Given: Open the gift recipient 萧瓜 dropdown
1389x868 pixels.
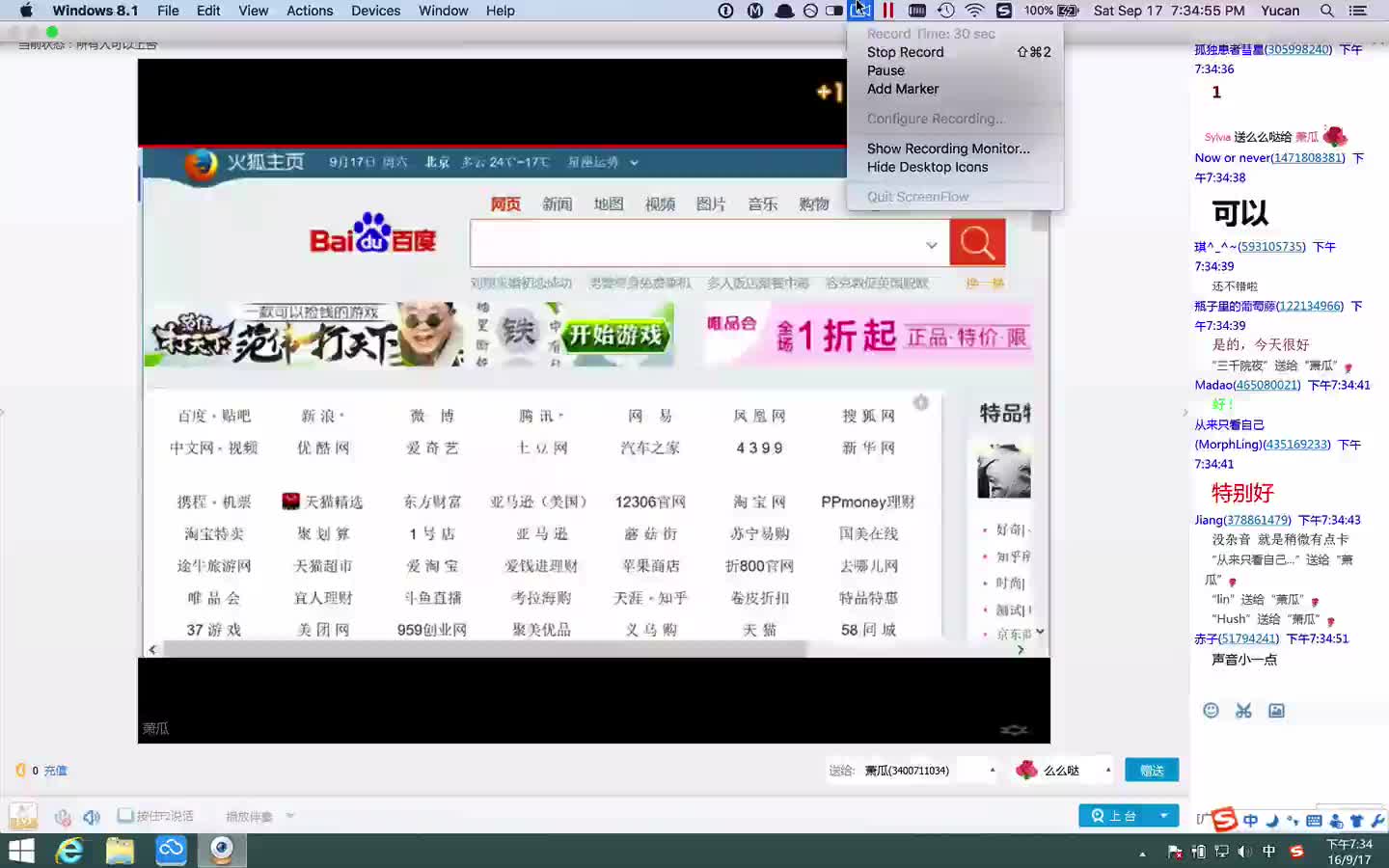Looking at the screenshot, I should coord(993,771).
